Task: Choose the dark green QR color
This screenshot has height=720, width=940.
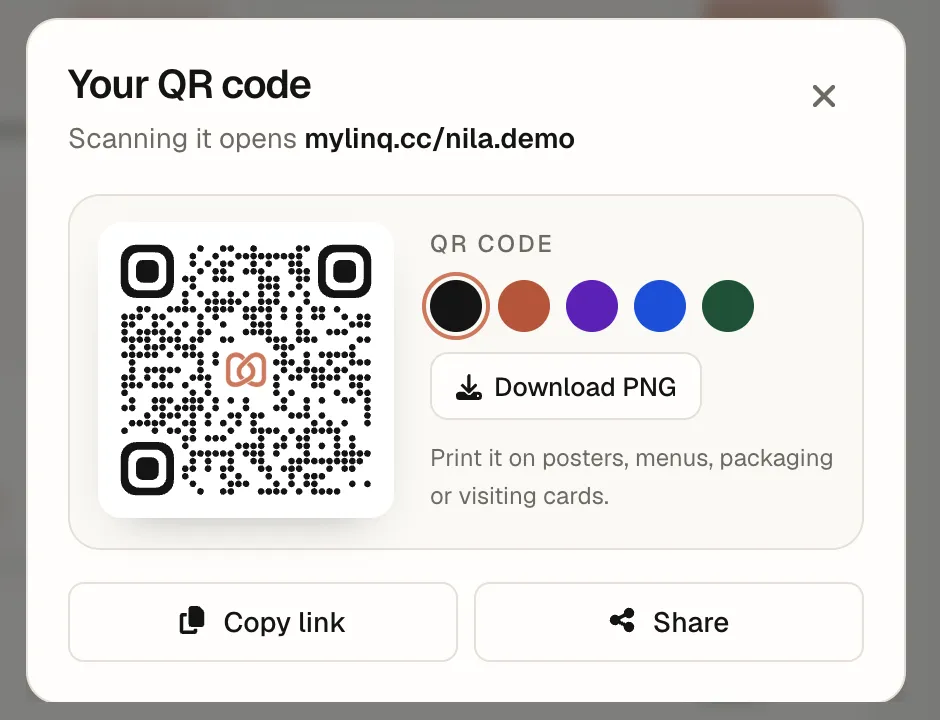Action: click(728, 306)
